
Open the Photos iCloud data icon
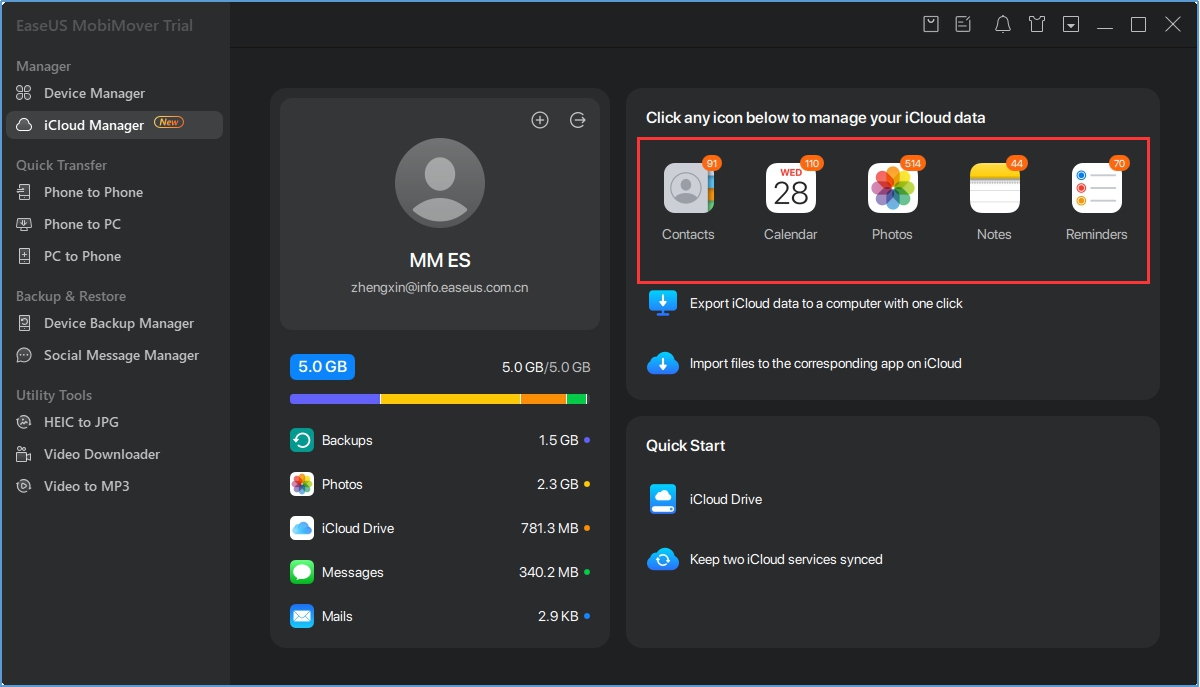pos(892,189)
